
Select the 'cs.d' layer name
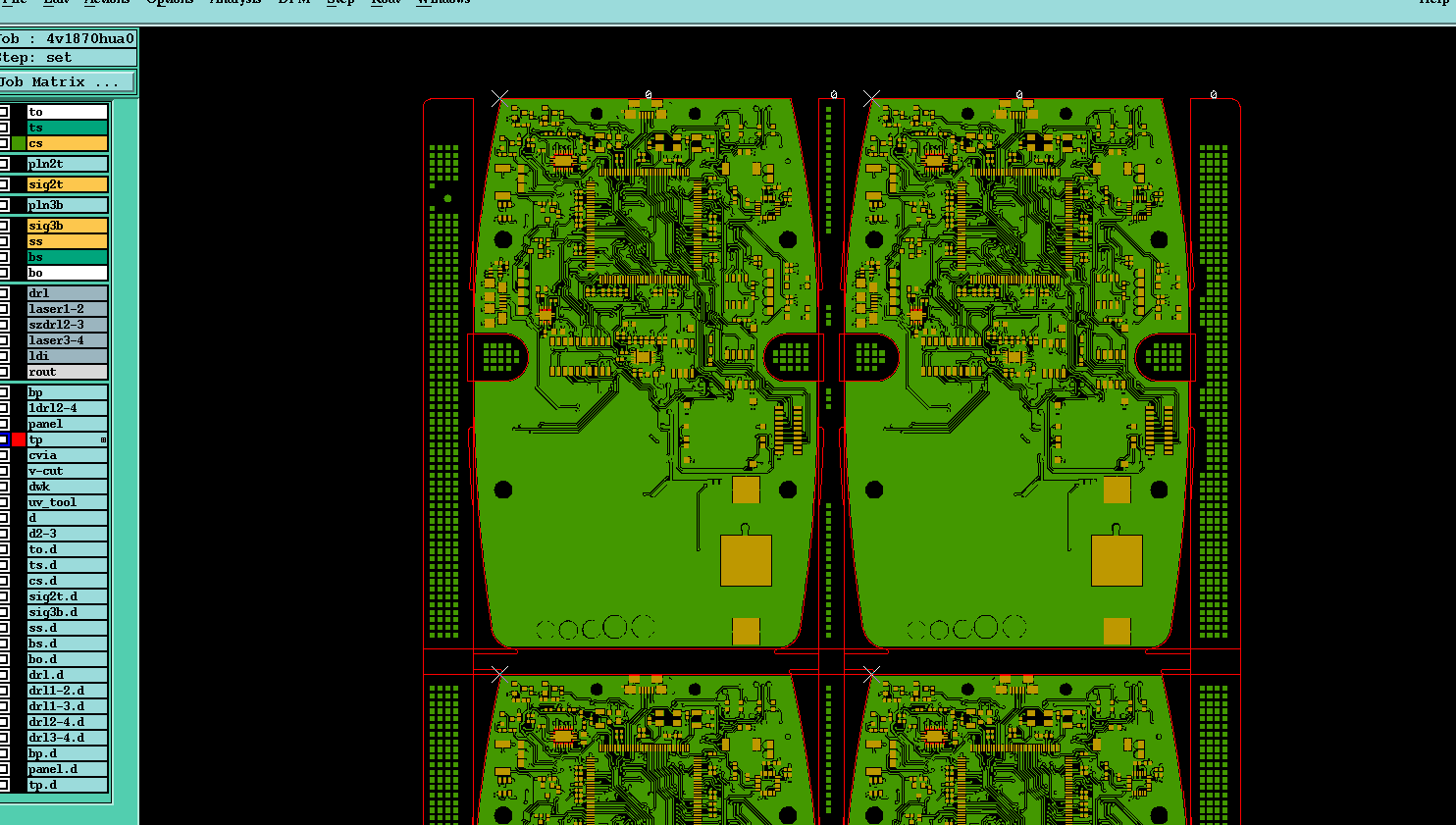(x=67, y=581)
